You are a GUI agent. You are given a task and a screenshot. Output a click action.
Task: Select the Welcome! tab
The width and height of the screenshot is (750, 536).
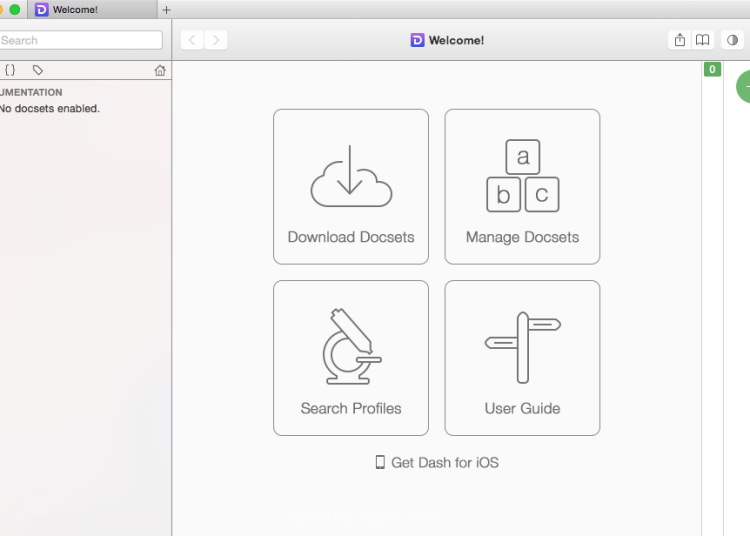coord(90,10)
